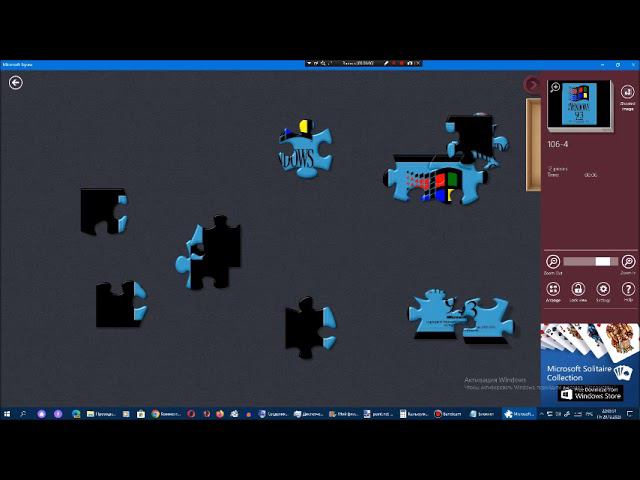Viewport: 640px width, 480px height.
Task: Switch to Bandicam on the taskbar
Action: point(448,414)
